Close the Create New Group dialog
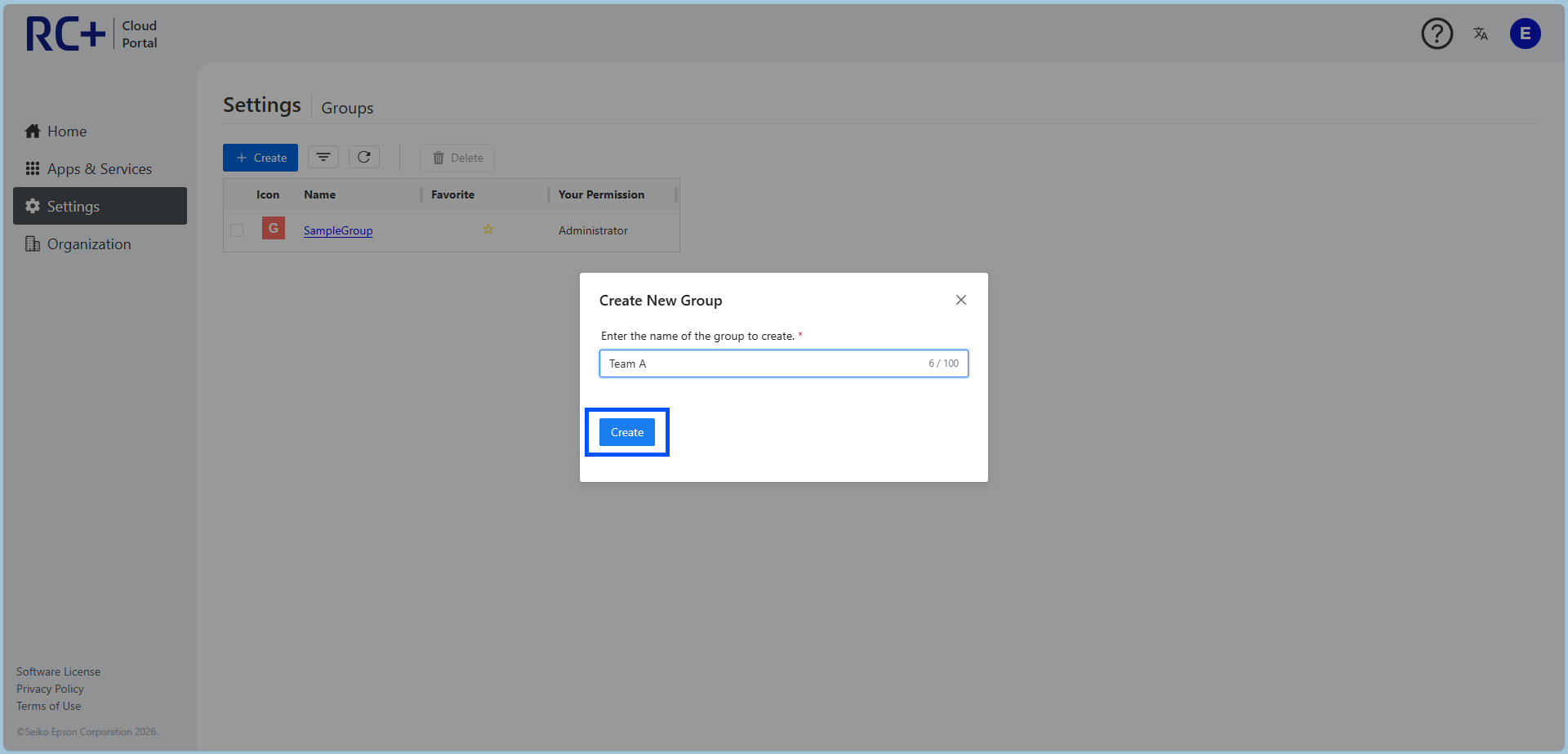This screenshot has width=1568, height=754. tap(961, 300)
